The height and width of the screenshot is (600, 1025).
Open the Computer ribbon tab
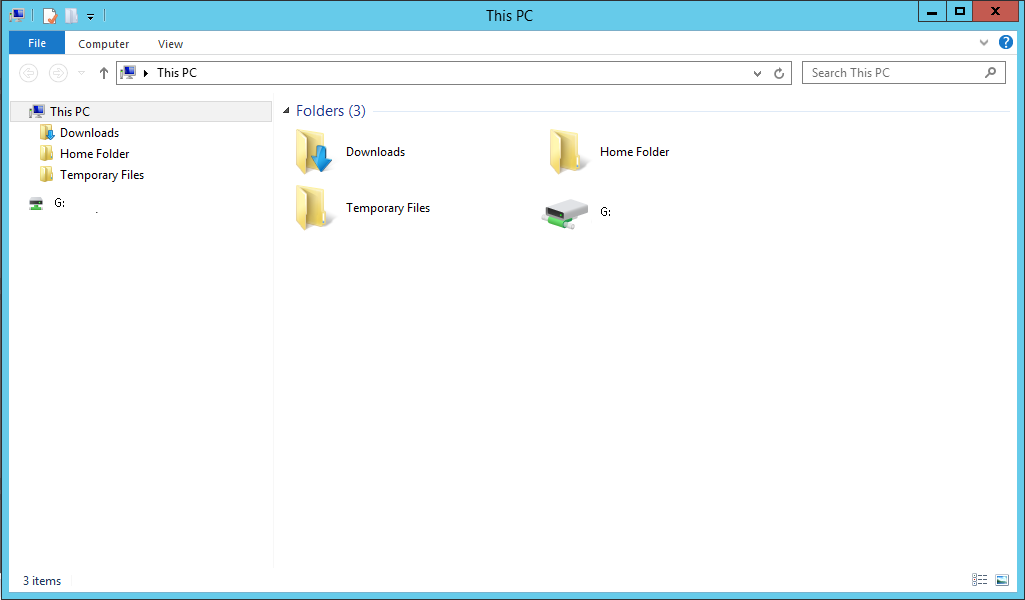point(104,44)
